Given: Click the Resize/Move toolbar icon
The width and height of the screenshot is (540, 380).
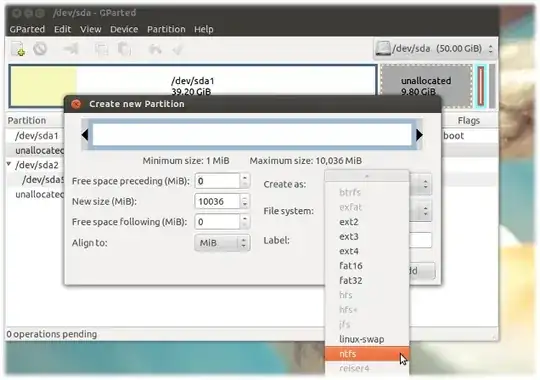Looking at the screenshot, I should point(71,49).
